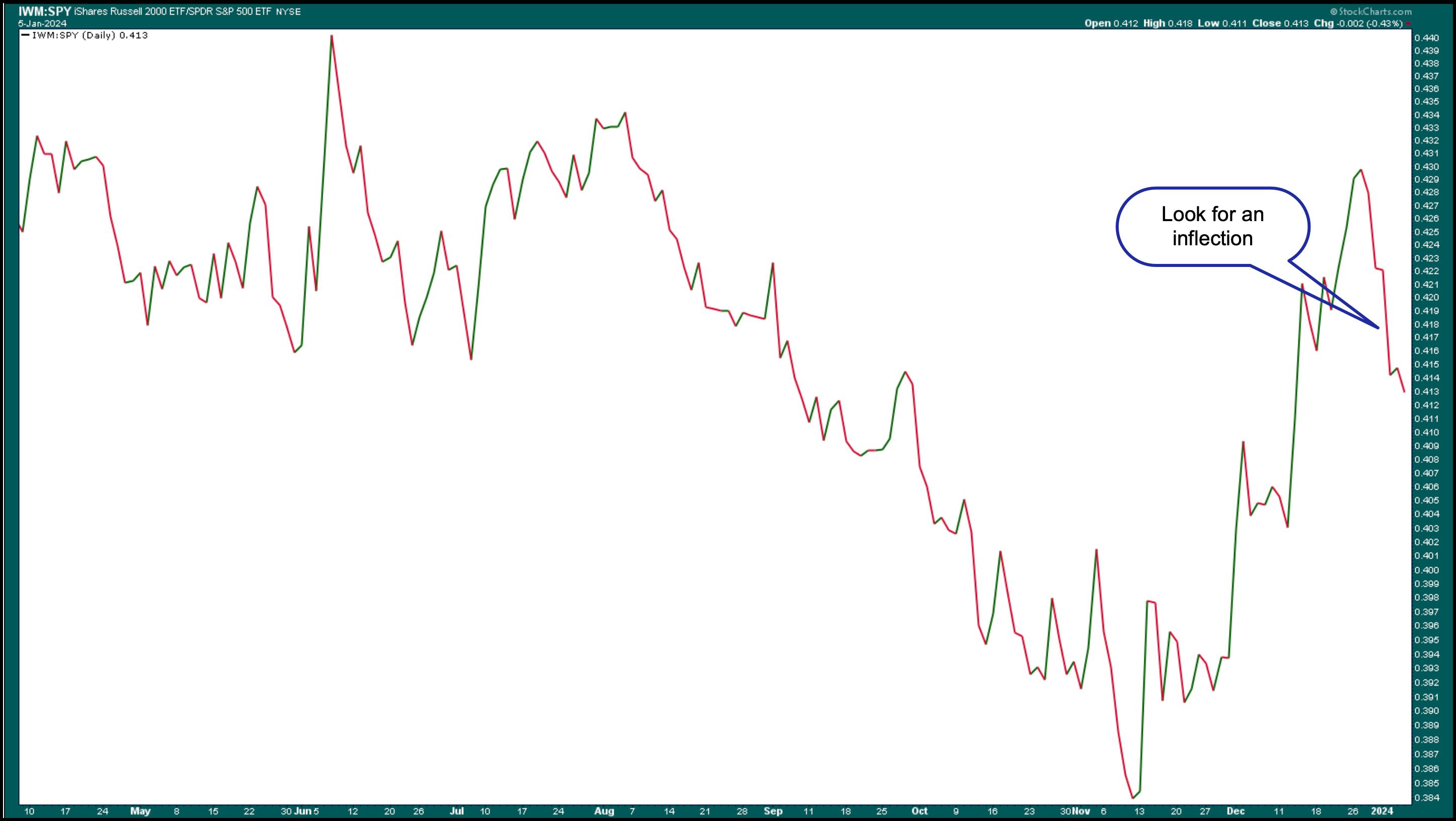1456x821 pixels.
Task: Click the 0.384 price axis label
Action: click(x=1427, y=798)
